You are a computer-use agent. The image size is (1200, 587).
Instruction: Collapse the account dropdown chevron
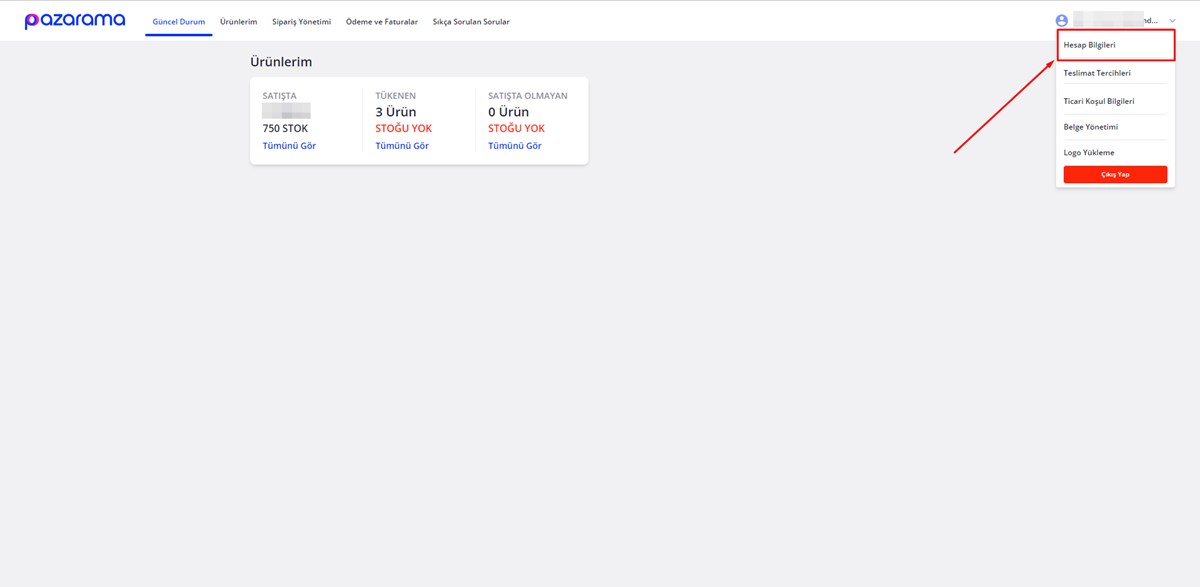1172,21
